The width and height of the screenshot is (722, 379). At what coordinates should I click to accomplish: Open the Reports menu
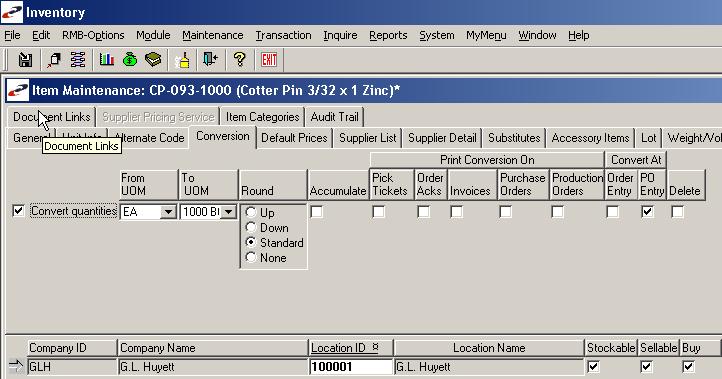[388, 35]
